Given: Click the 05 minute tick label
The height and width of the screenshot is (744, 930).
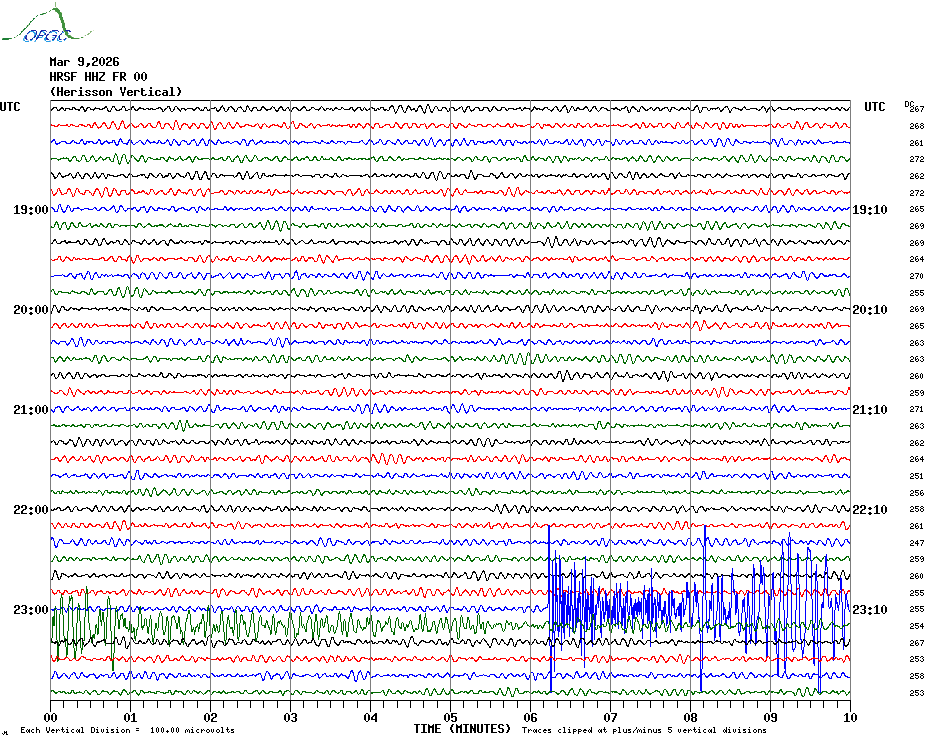Looking at the screenshot, I should point(450,717).
